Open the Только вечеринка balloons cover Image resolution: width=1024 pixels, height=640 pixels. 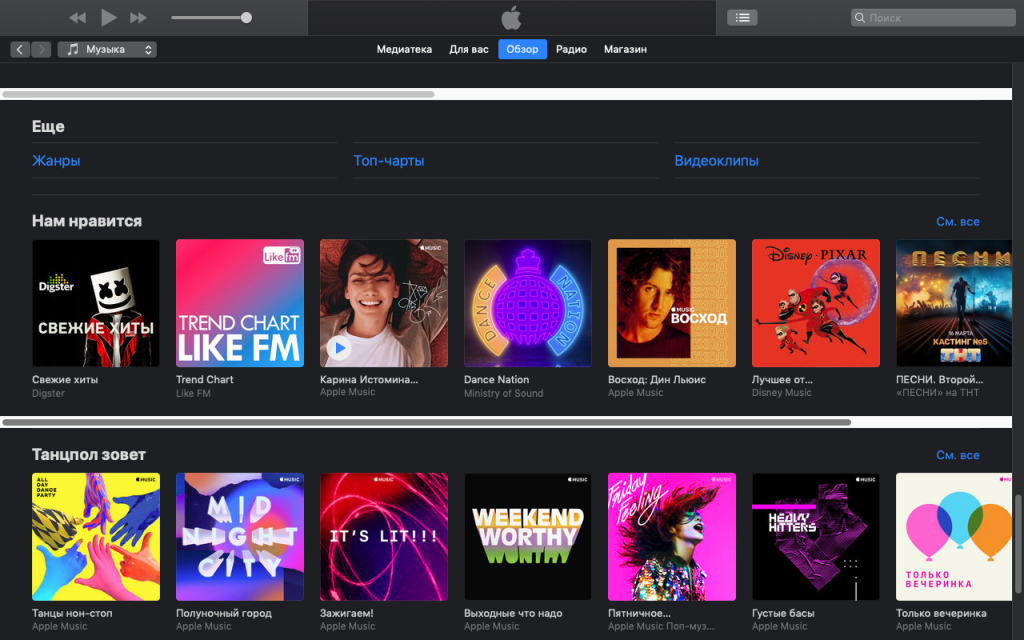(954, 537)
